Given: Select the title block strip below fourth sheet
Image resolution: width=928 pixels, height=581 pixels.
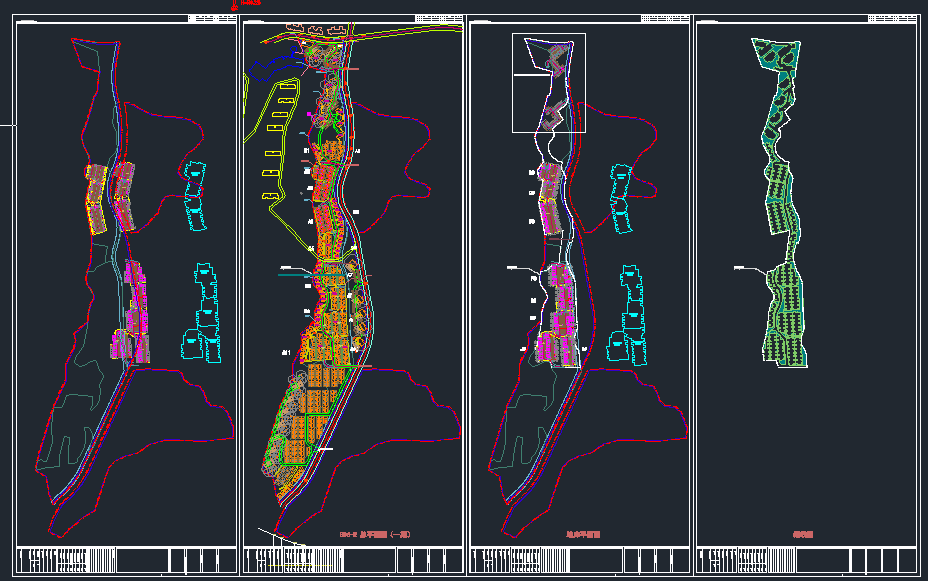Looking at the screenshot, I should pyautogui.click(x=805, y=560).
